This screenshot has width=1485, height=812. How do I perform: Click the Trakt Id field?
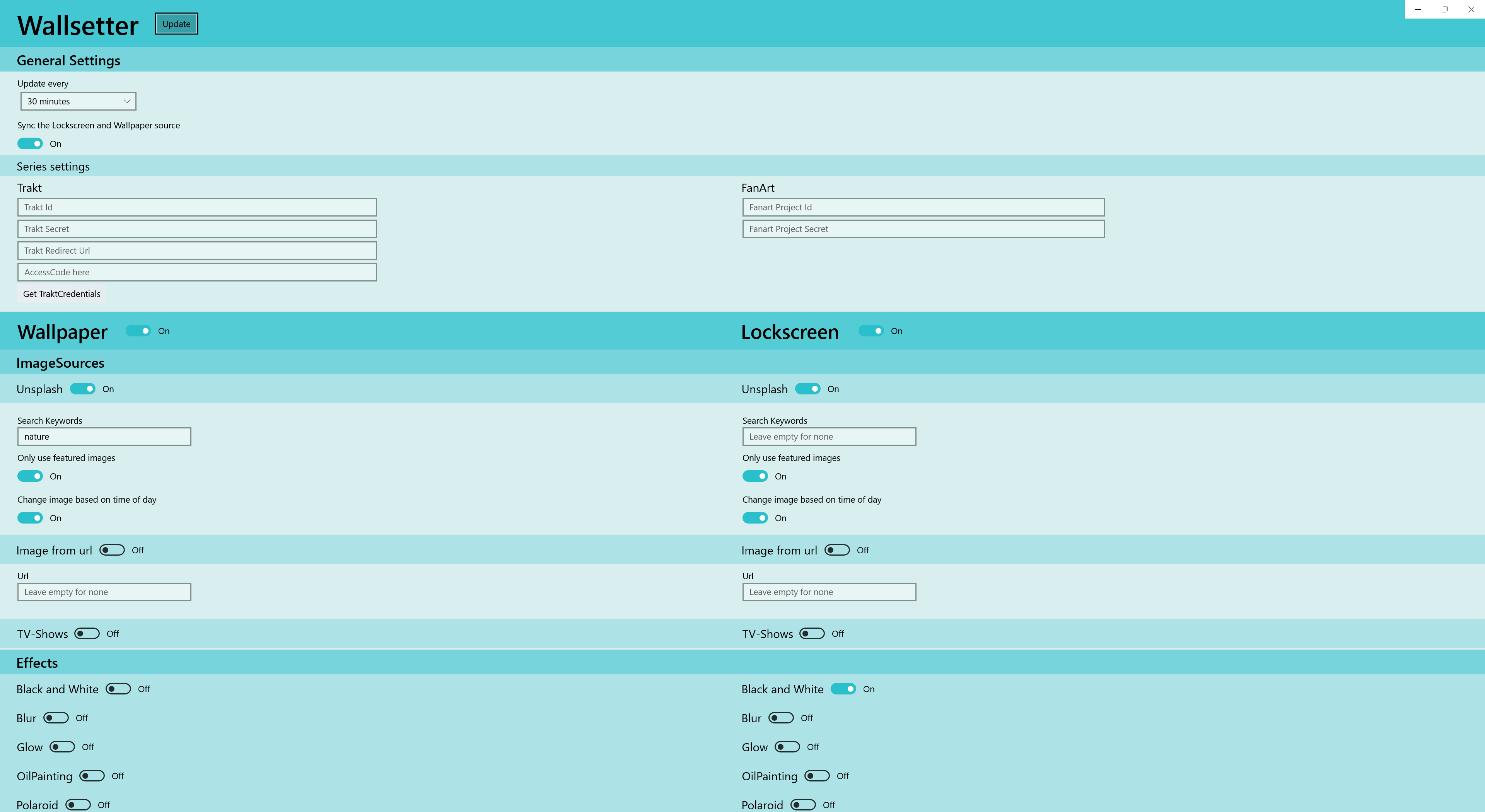click(x=196, y=208)
